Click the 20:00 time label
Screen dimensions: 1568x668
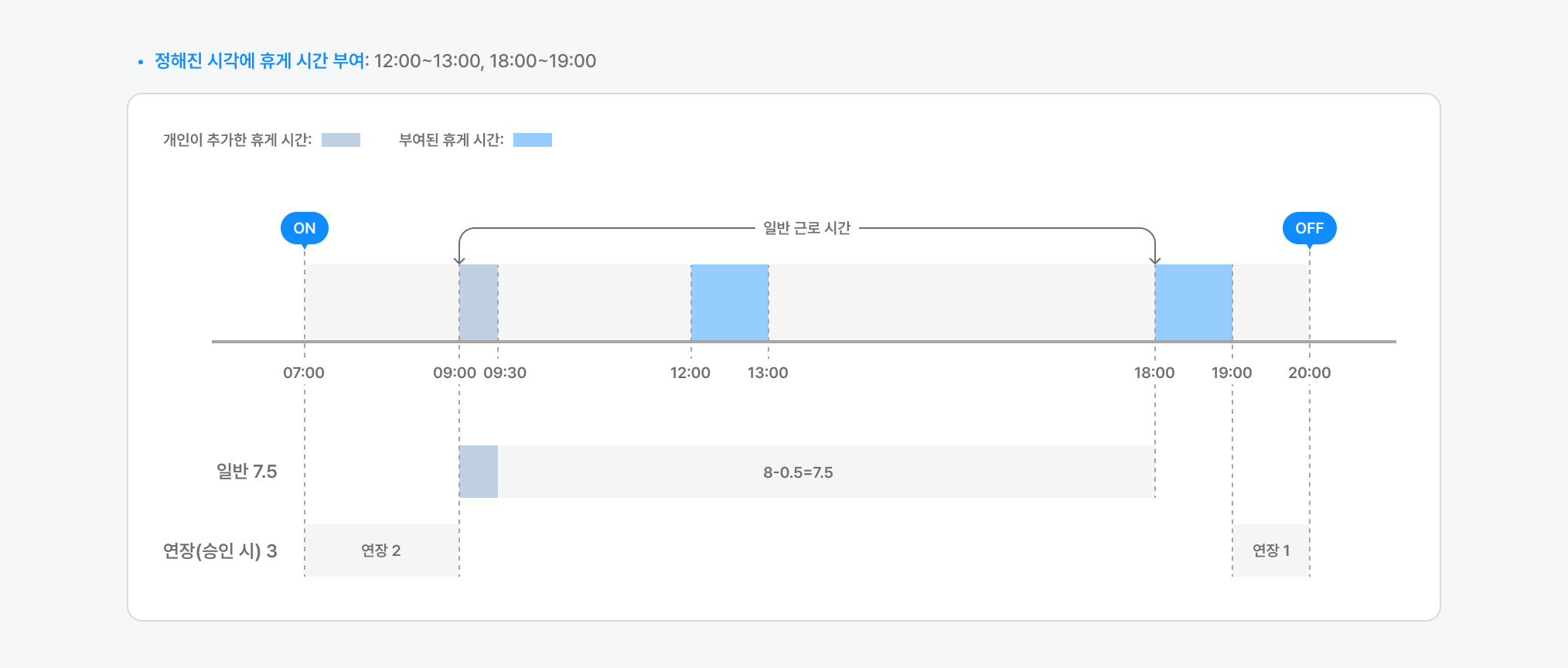click(x=1310, y=373)
